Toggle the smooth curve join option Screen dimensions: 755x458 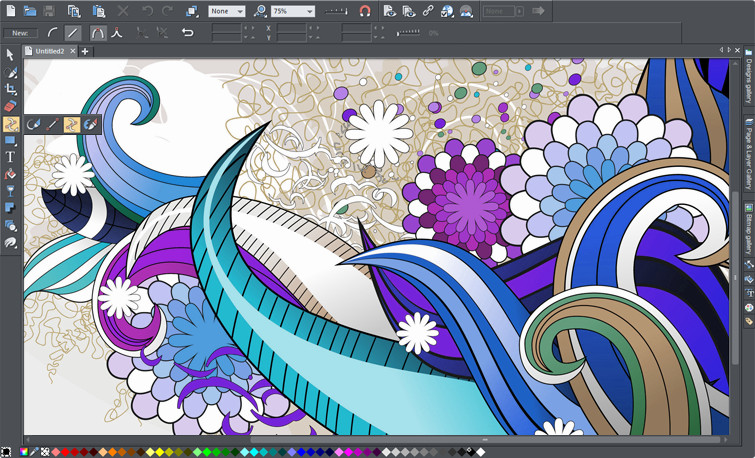[98, 33]
